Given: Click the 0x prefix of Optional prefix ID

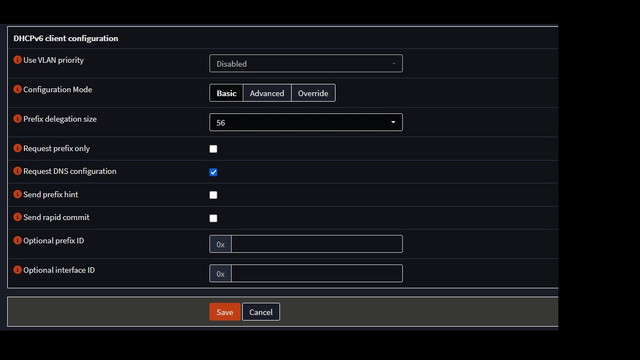Looking at the screenshot, I should point(220,244).
